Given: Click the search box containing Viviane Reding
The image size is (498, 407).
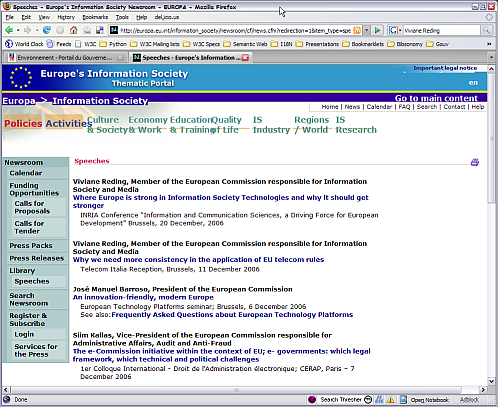Looking at the screenshot, I should point(441,30).
